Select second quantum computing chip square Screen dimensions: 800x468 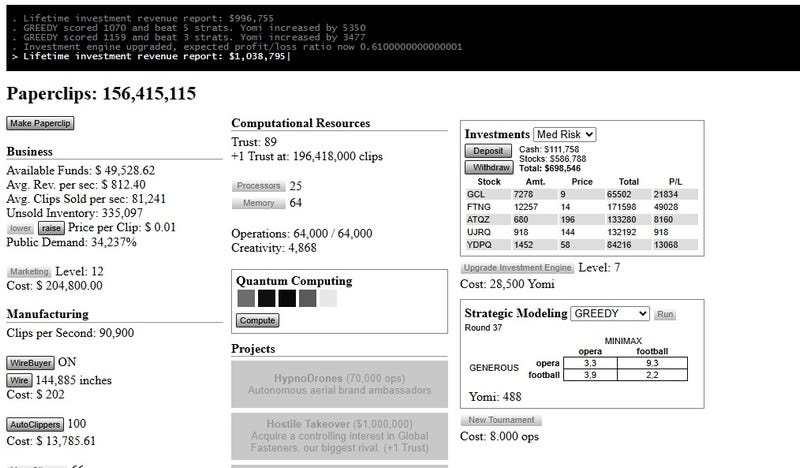(x=266, y=298)
